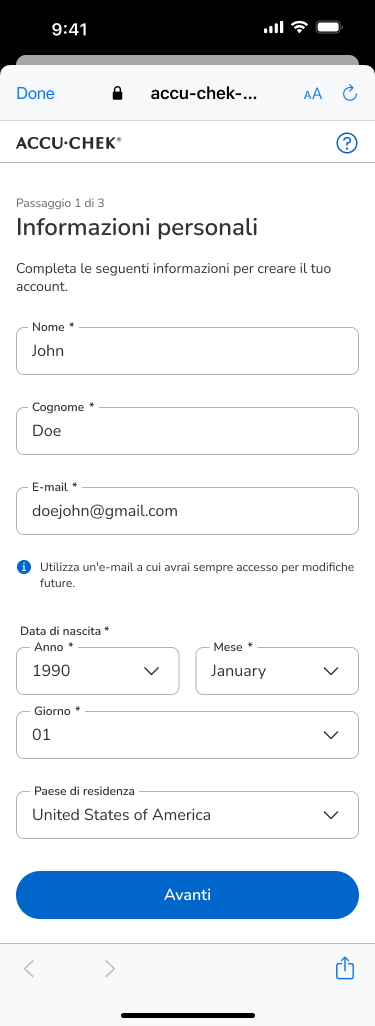Tap the padlock icon in address bar
The height and width of the screenshot is (1026, 375).
[x=117, y=93]
